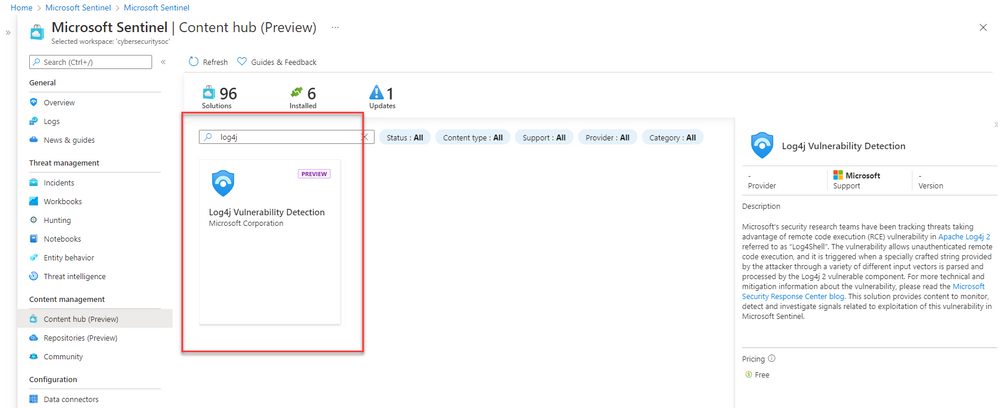Open the Category filter dropdown
998x408 pixels.
pyautogui.click(x=673, y=137)
